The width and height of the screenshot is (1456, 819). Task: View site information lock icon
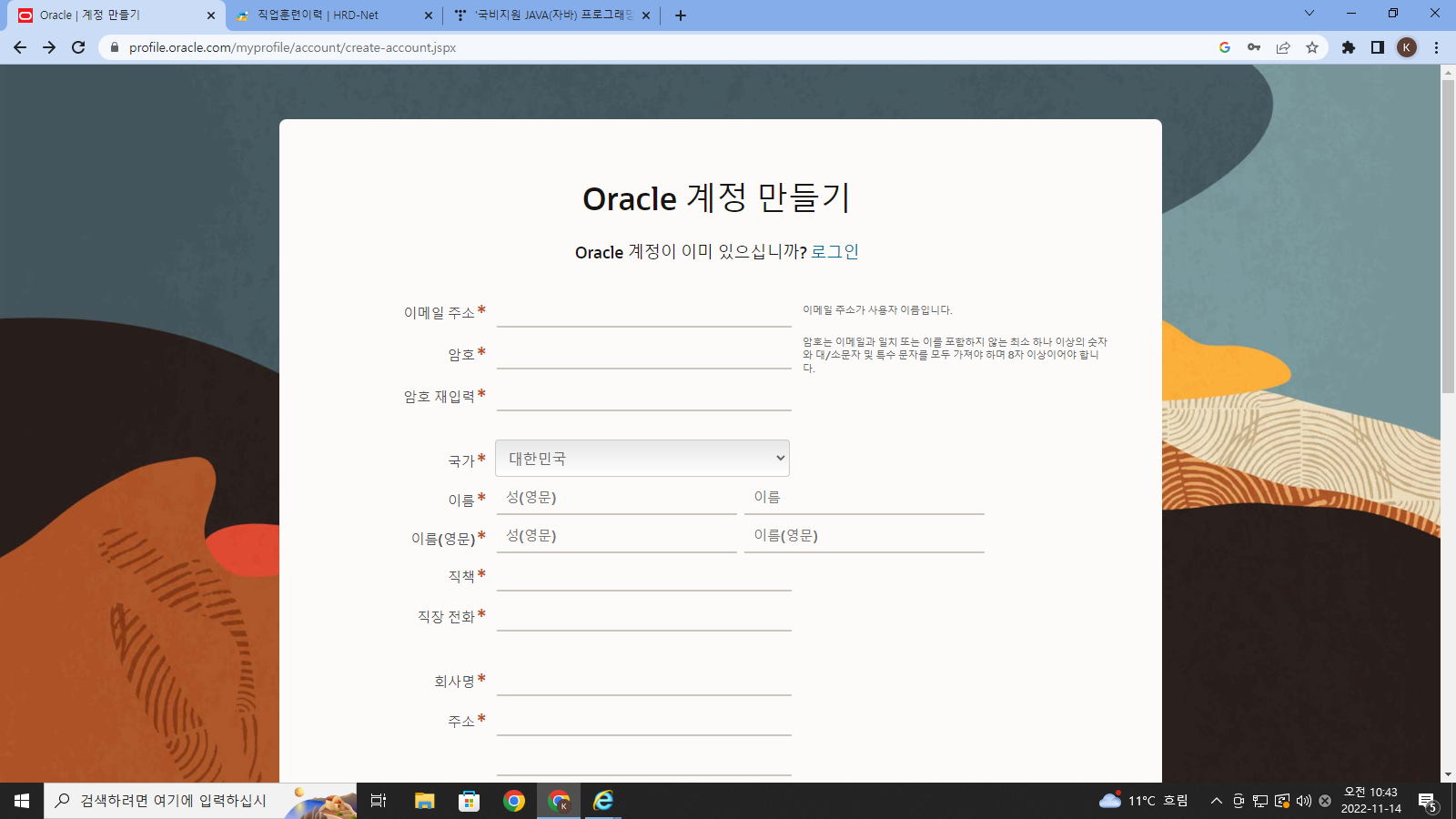(x=115, y=47)
